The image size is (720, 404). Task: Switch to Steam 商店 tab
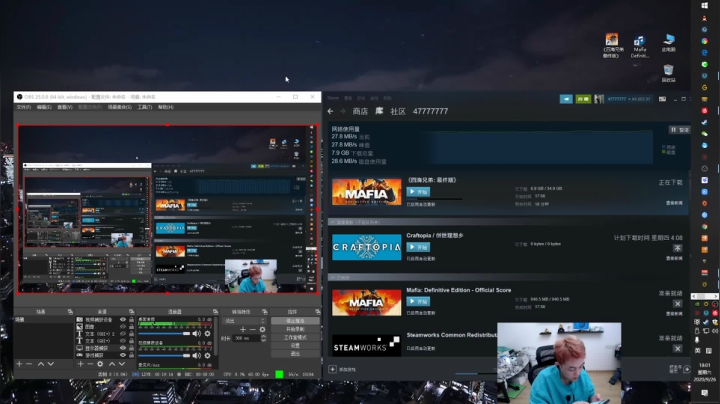click(x=360, y=111)
